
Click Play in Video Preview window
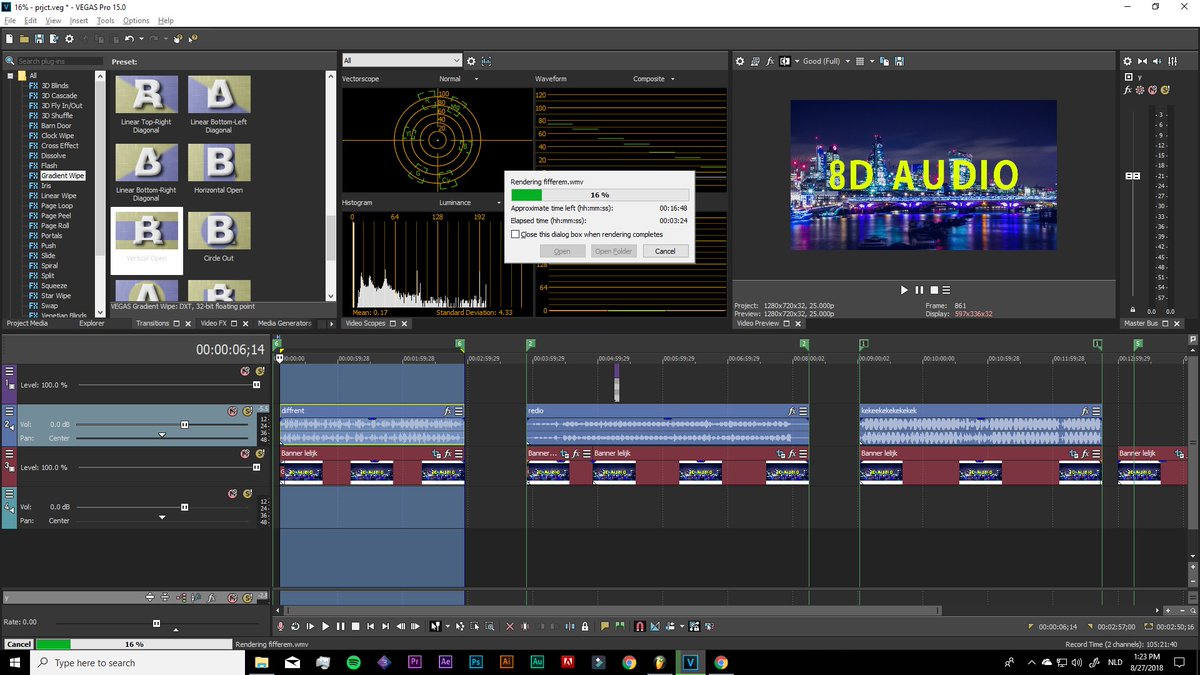(x=904, y=290)
